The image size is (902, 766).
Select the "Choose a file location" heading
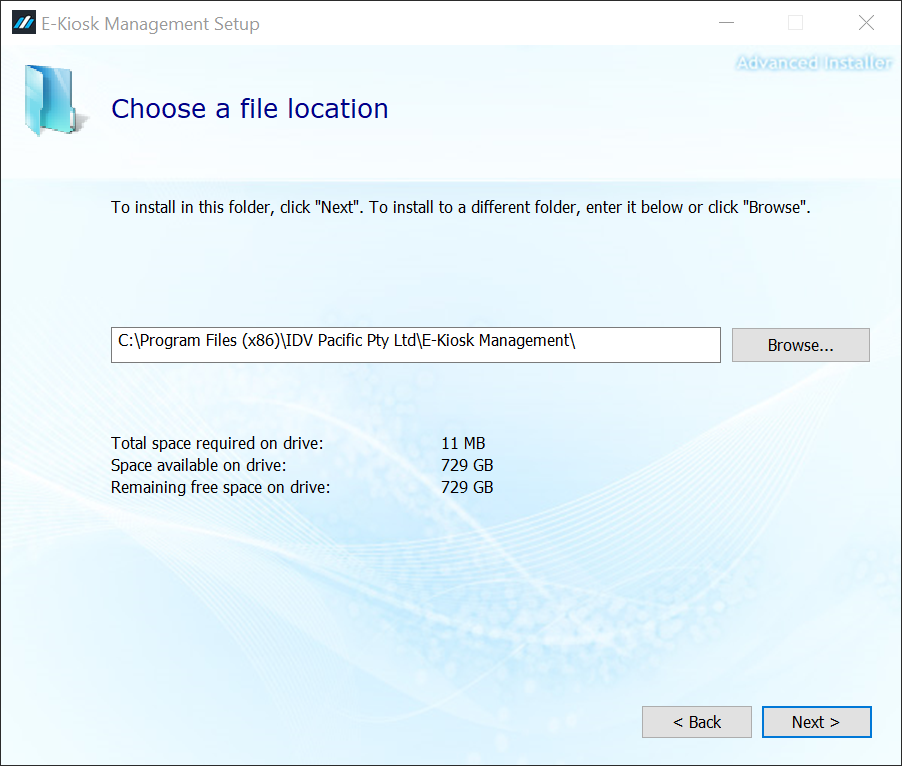pyautogui.click(x=250, y=109)
